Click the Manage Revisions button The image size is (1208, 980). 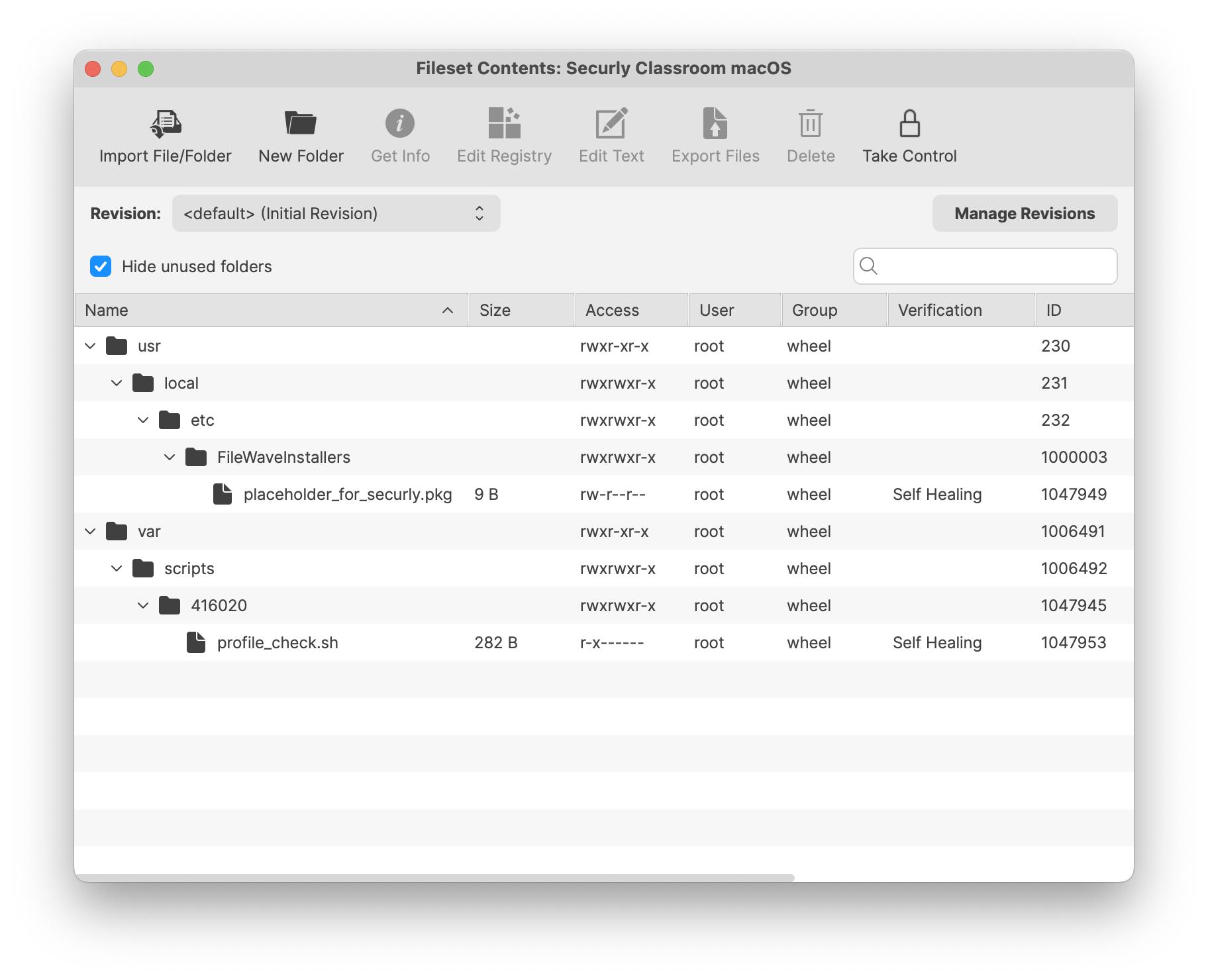[x=1025, y=213]
